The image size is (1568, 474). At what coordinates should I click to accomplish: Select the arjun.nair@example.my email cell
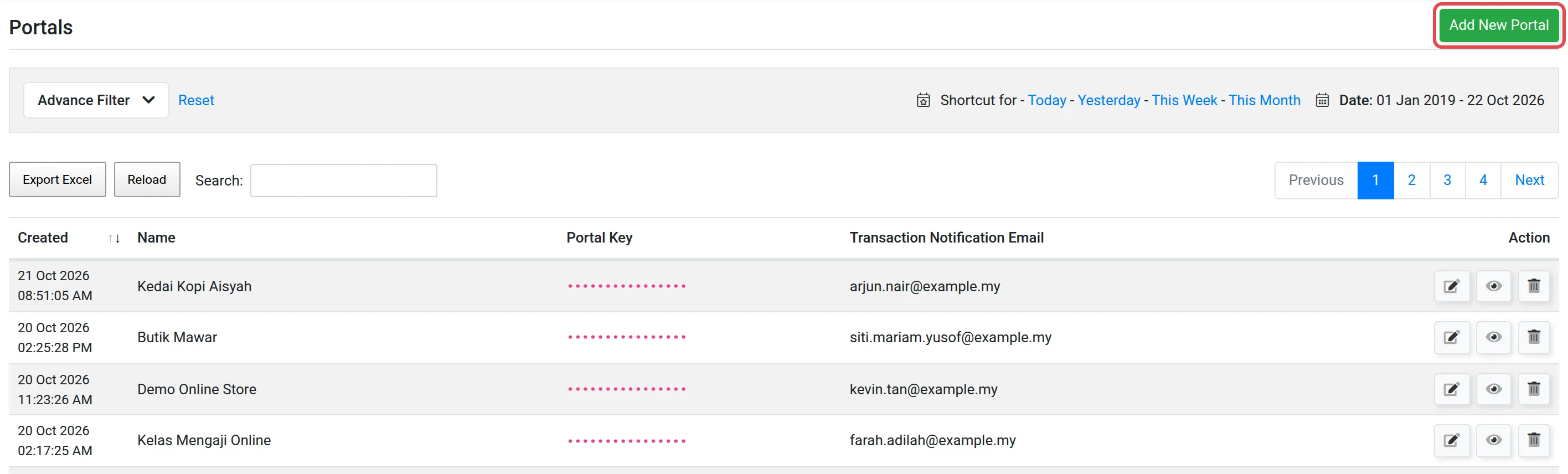[925, 286]
